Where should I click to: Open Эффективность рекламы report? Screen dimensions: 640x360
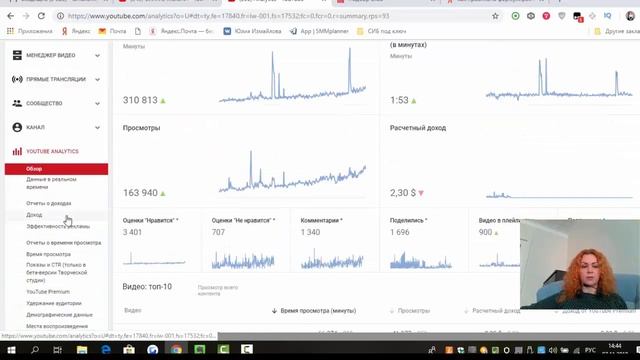coord(58,226)
